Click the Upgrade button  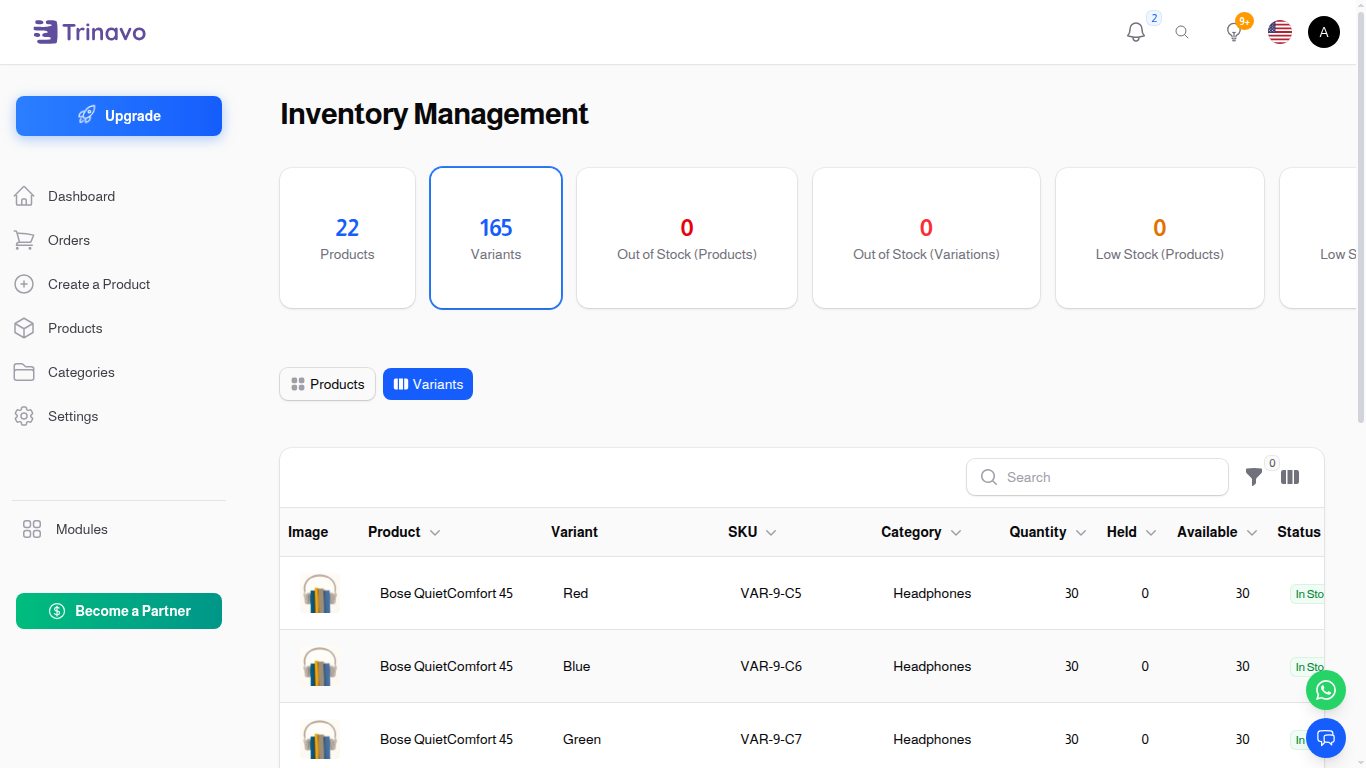click(x=119, y=116)
